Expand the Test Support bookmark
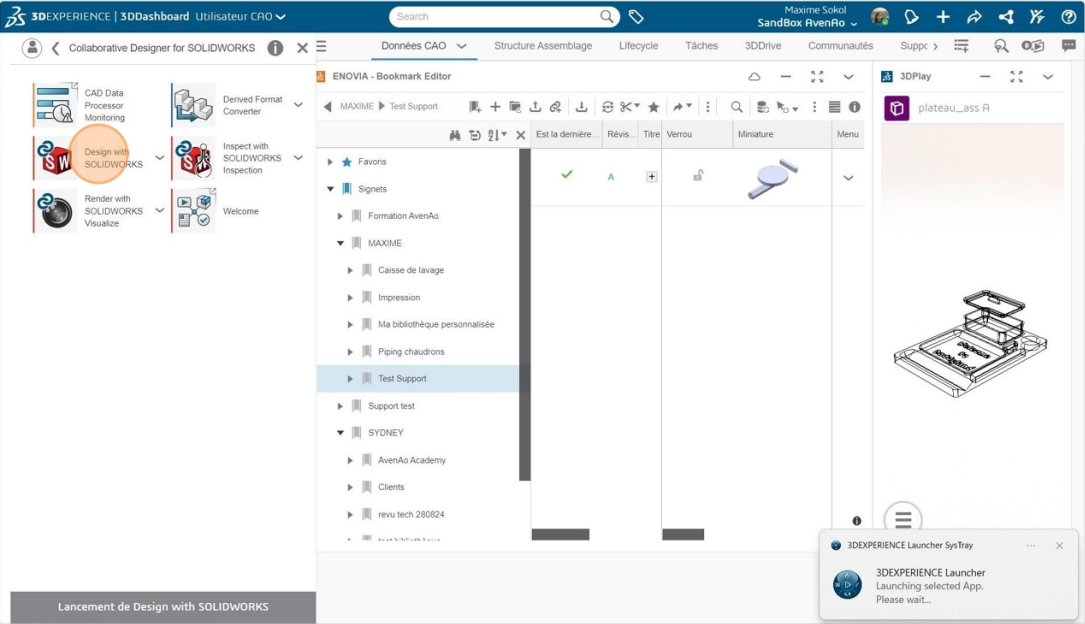 350,378
